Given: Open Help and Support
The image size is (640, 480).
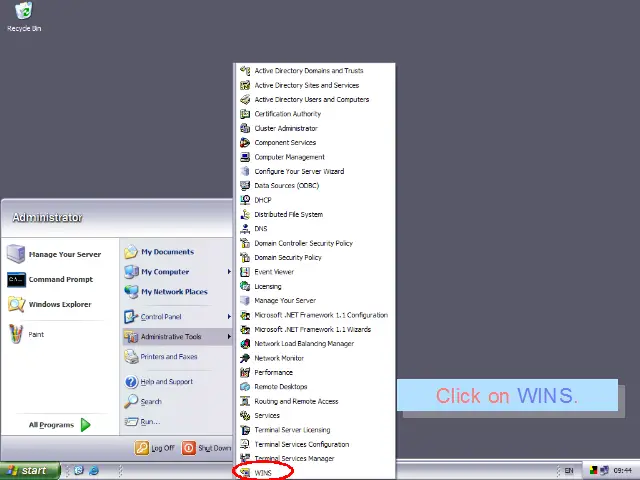Looking at the screenshot, I should click(x=177, y=382).
